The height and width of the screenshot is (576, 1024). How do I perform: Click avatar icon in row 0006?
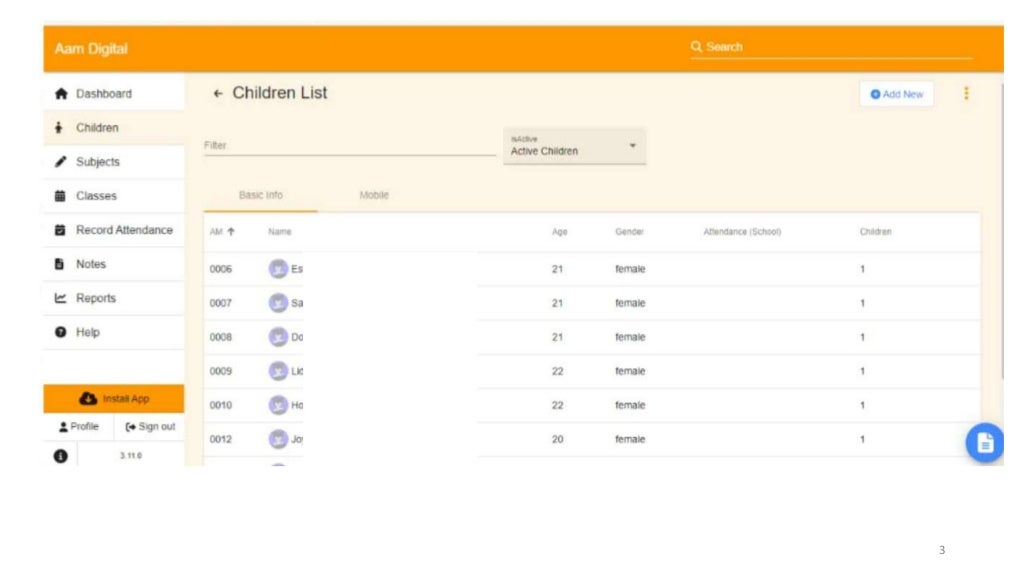coord(278,268)
